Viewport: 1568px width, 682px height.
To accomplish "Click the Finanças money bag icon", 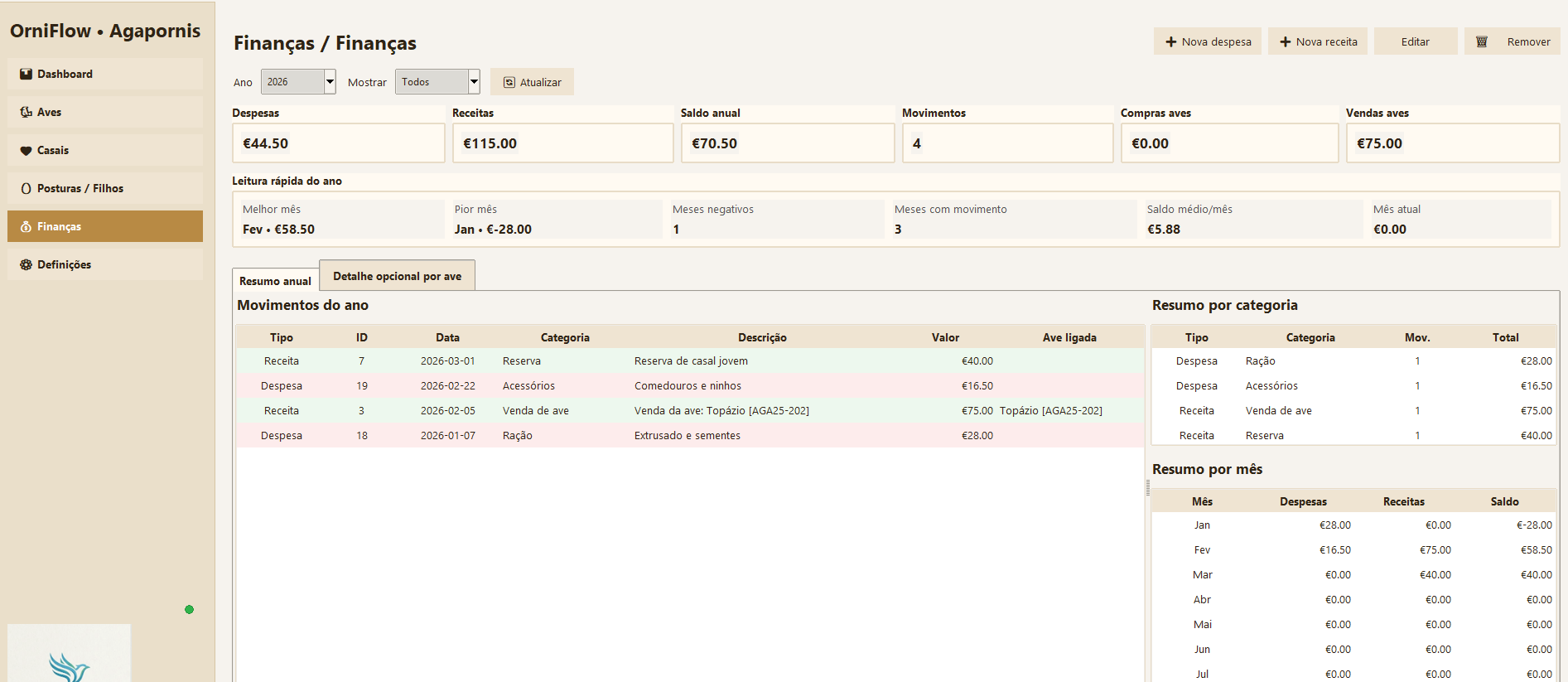I will 26,227.
